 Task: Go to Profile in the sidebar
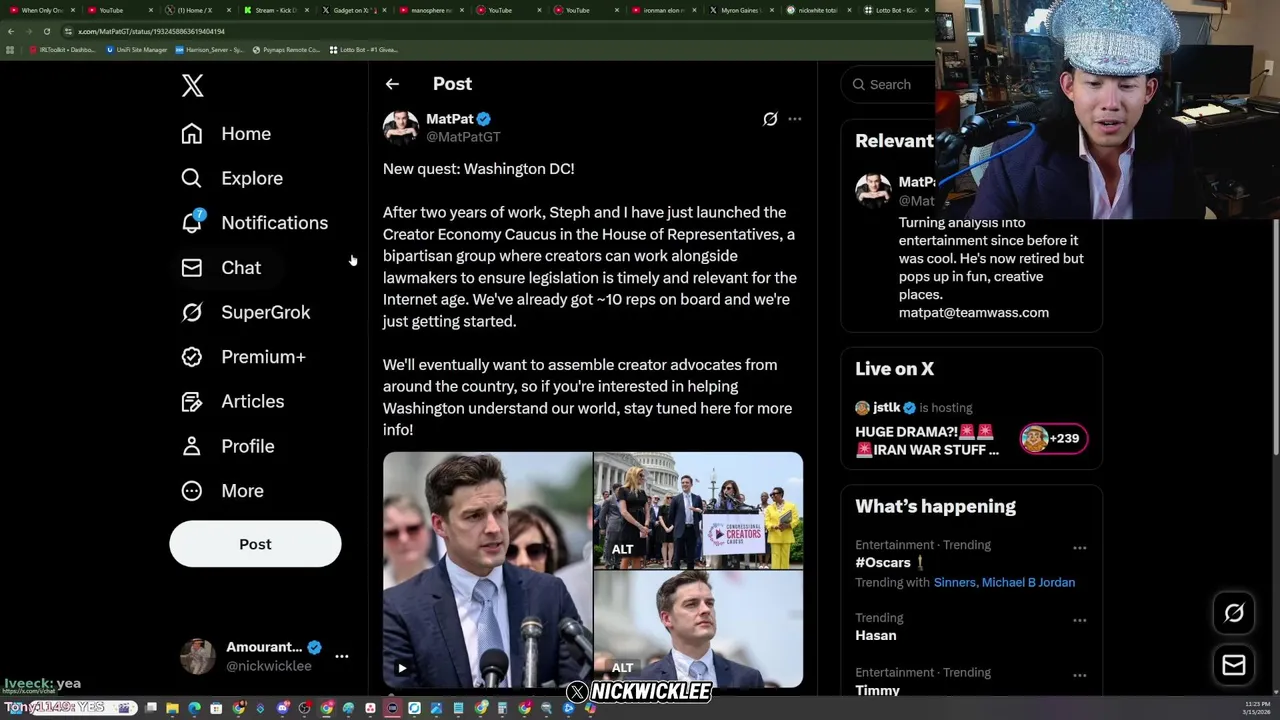(x=227, y=446)
